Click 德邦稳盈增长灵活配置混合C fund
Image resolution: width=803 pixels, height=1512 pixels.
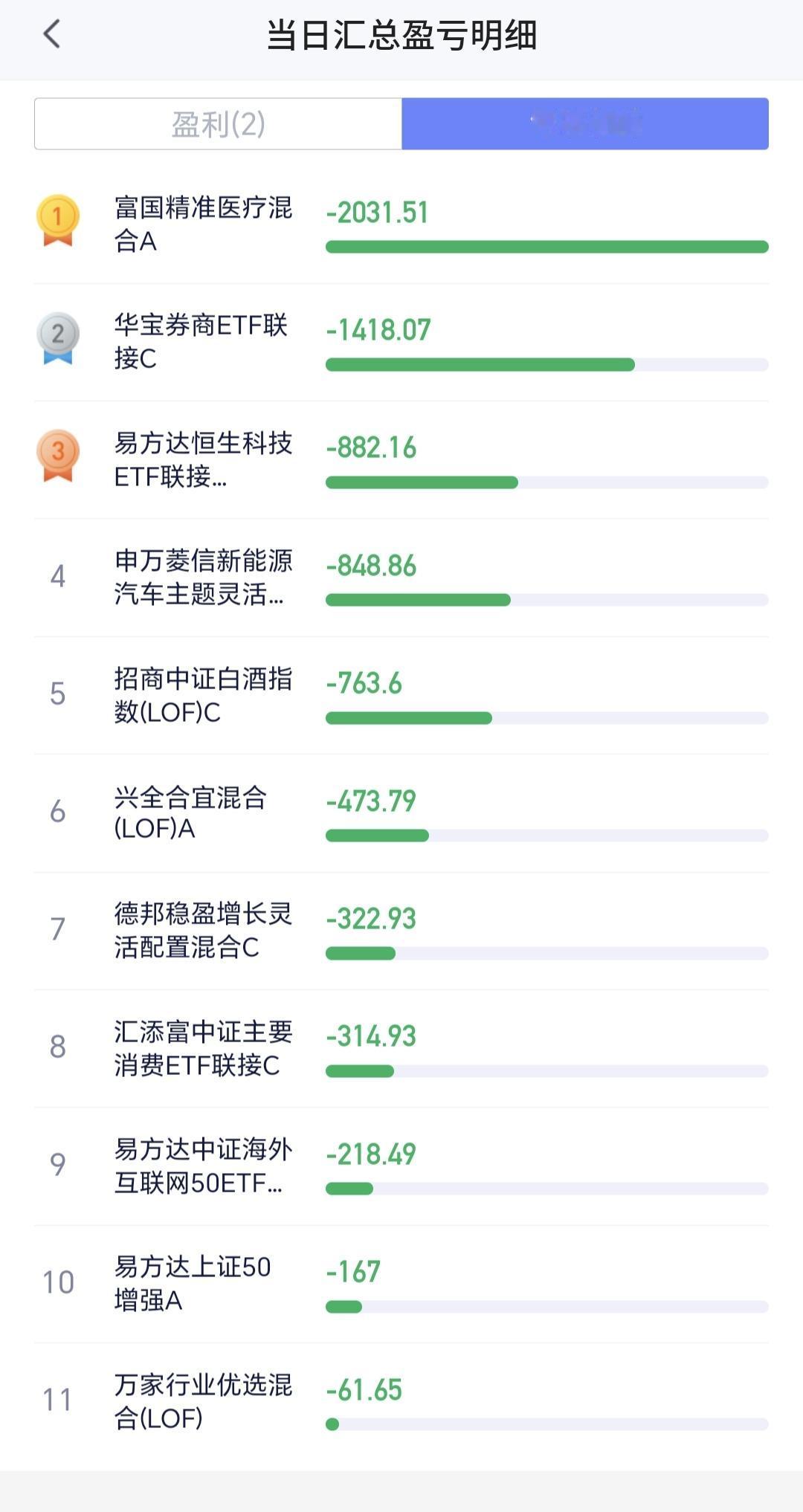[x=203, y=930]
